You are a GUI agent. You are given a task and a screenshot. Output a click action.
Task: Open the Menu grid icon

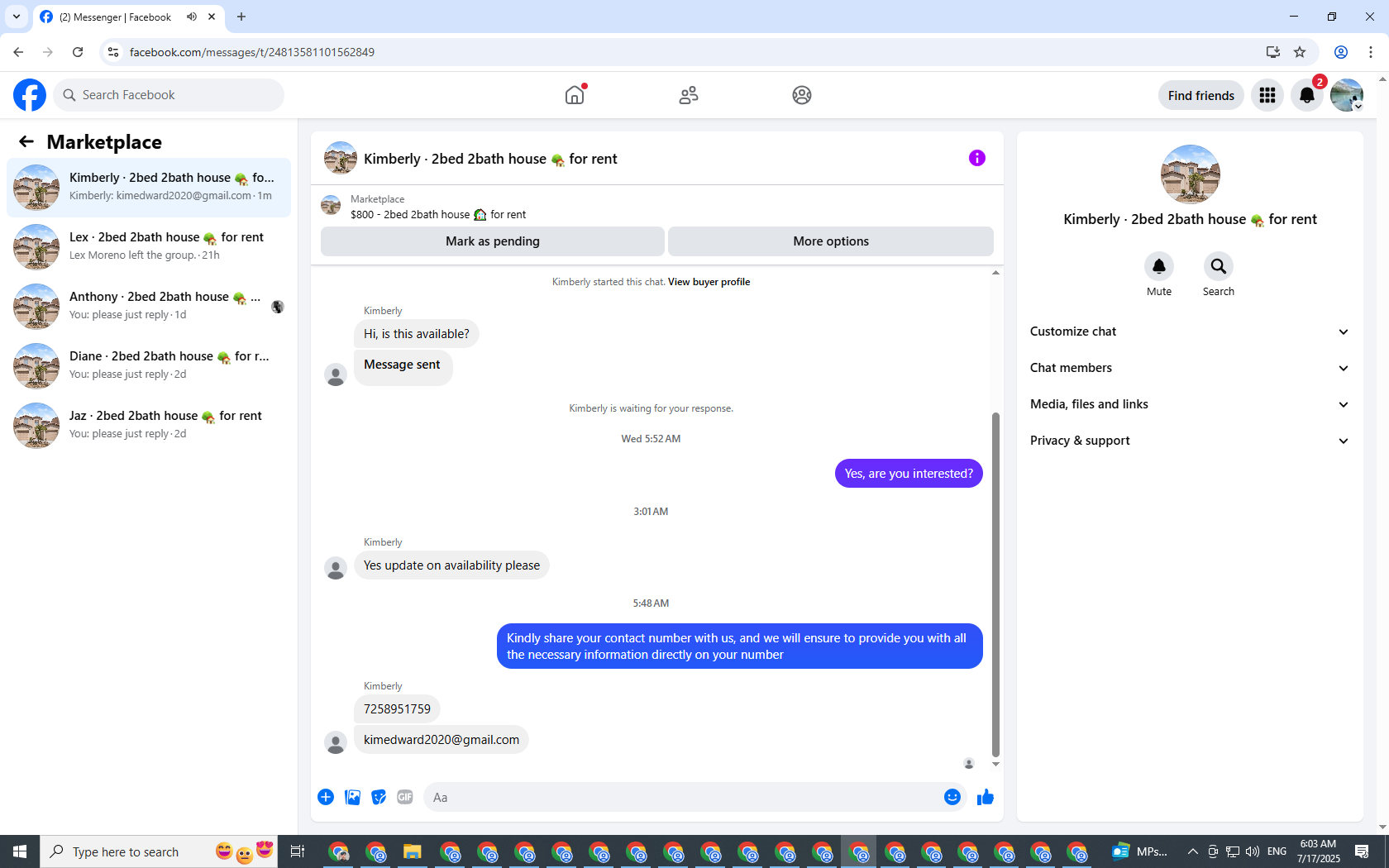[1267, 95]
